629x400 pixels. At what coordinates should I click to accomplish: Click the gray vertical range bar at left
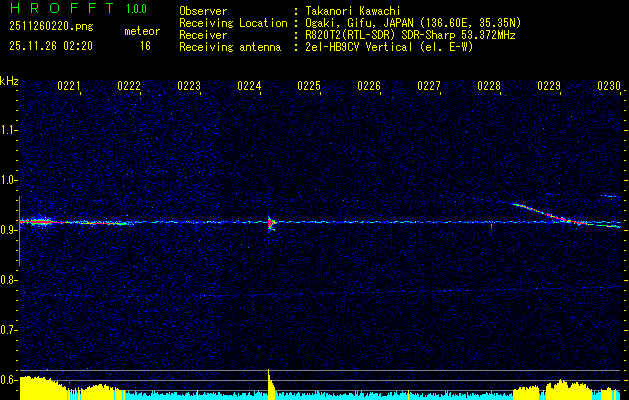point(19,231)
